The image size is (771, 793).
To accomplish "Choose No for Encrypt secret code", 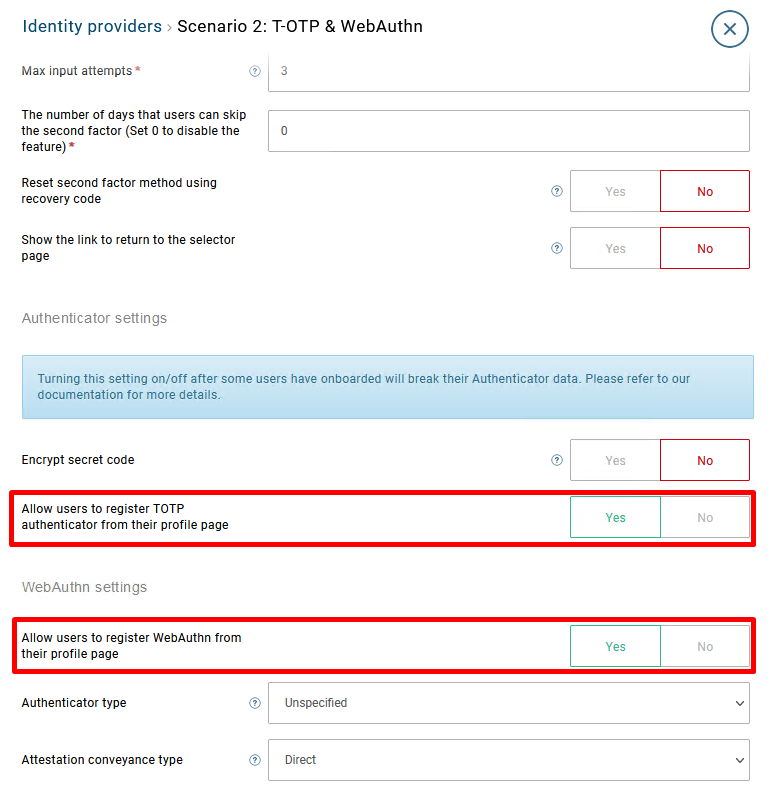I will pyautogui.click(x=705, y=461).
